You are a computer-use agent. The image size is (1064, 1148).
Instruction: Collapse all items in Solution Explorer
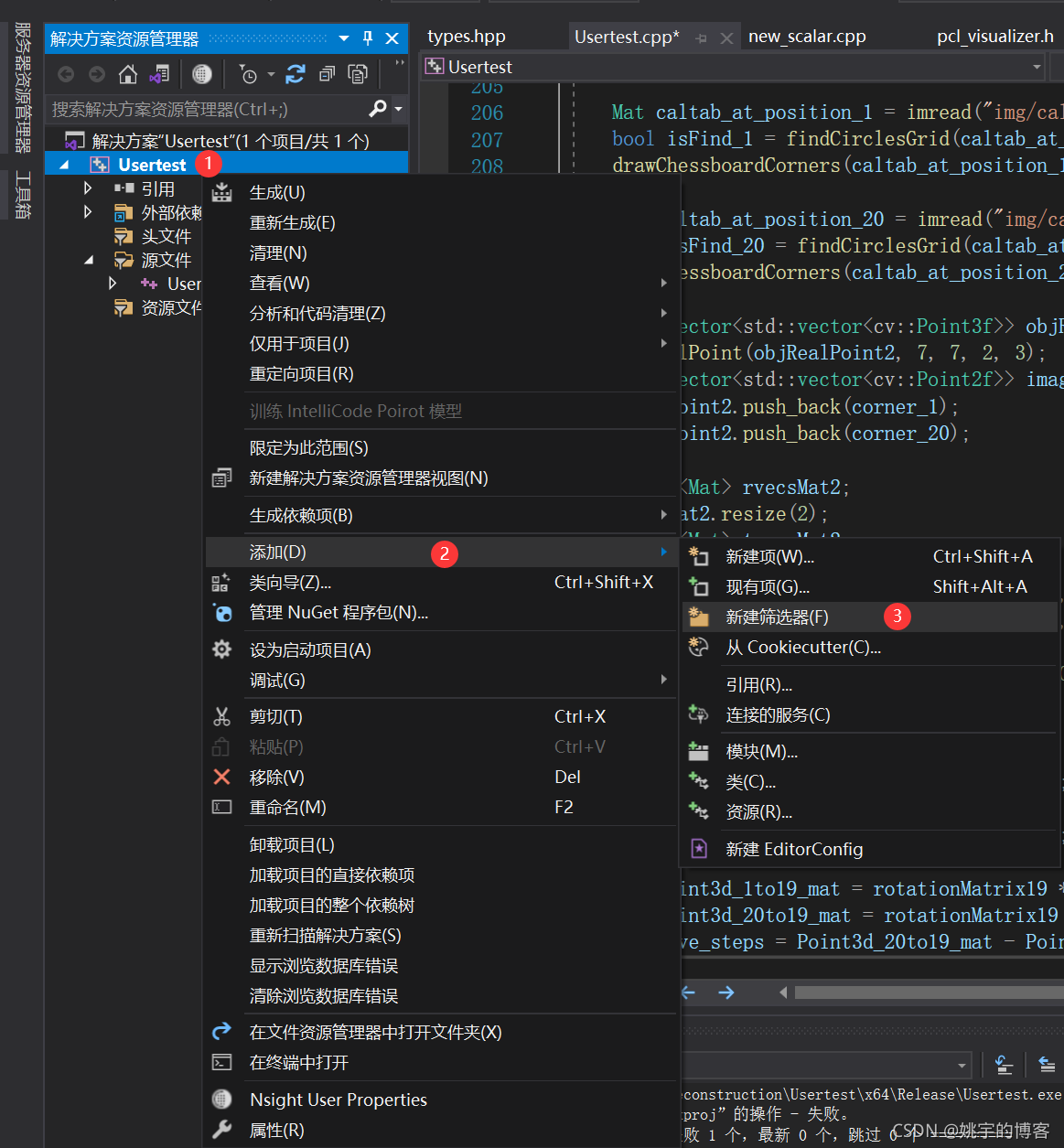click(327, 74)
